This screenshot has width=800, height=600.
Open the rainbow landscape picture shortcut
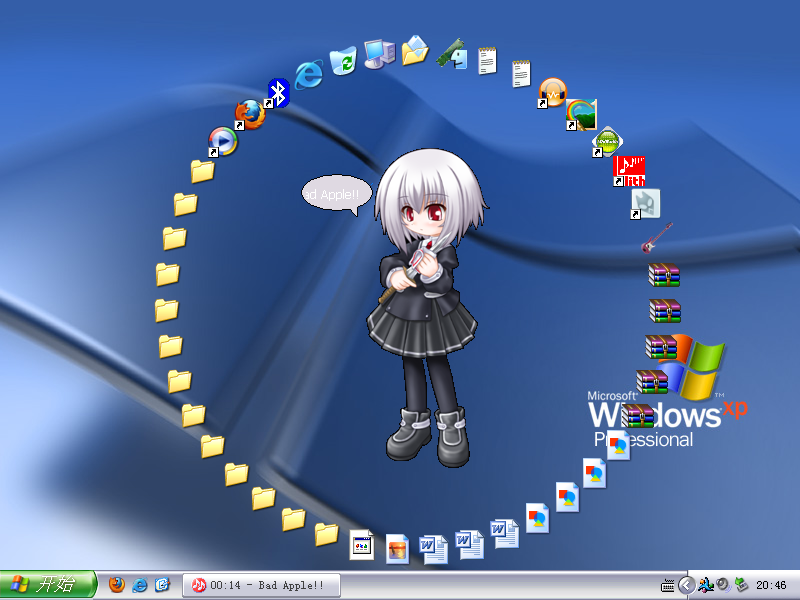click(581, 115)
